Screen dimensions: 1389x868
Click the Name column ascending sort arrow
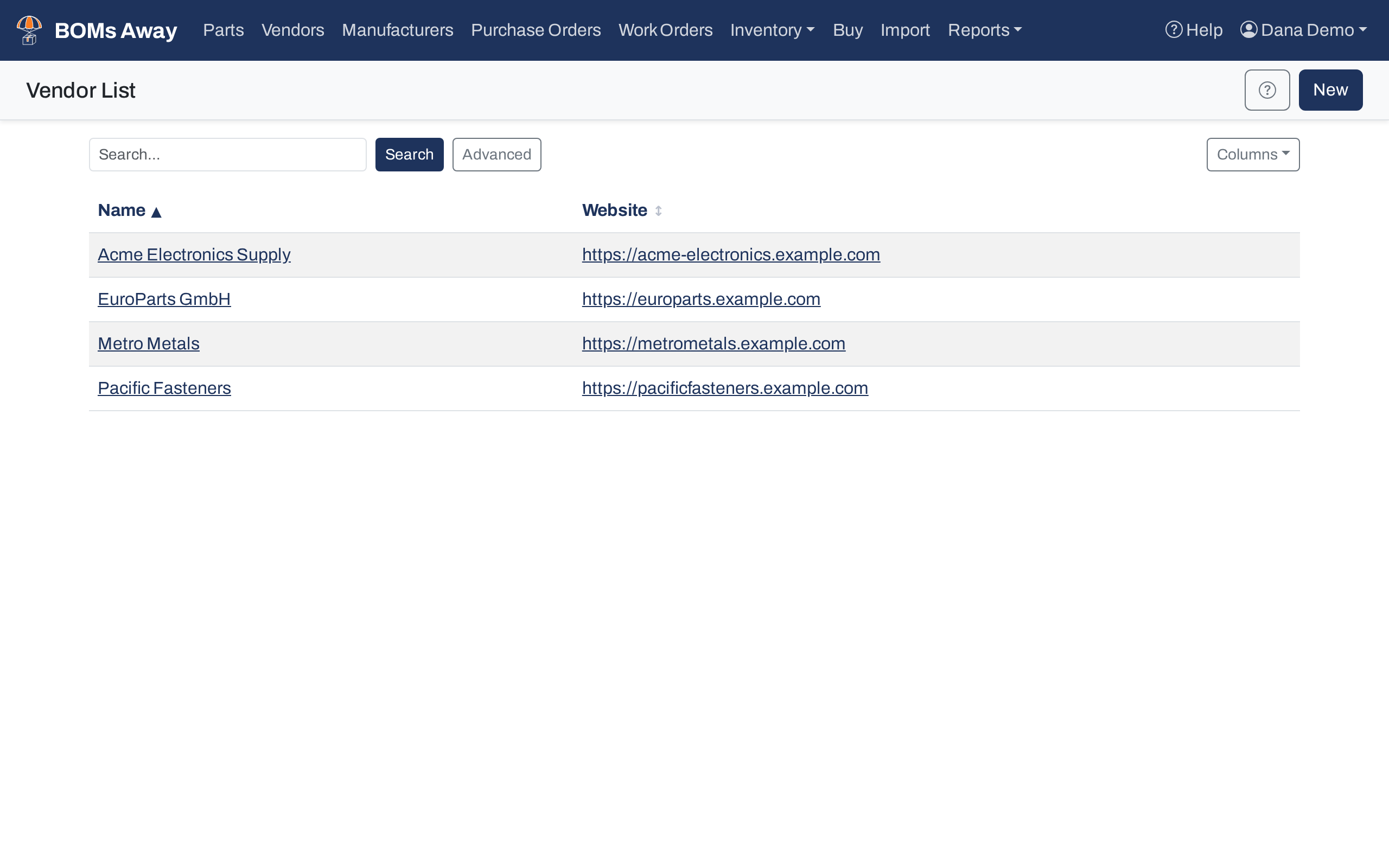(156, 212)
